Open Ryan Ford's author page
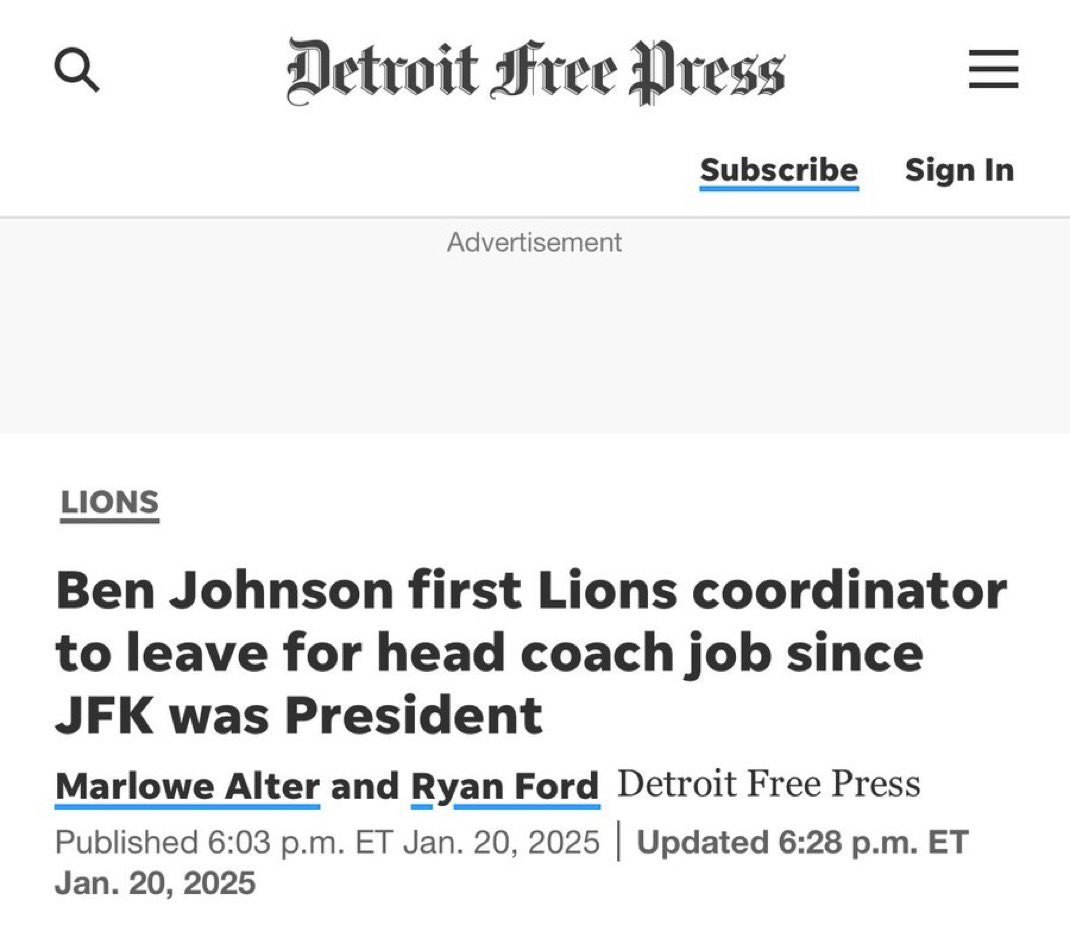Screen dimensions: 1070x944 [x=505, y=786]
